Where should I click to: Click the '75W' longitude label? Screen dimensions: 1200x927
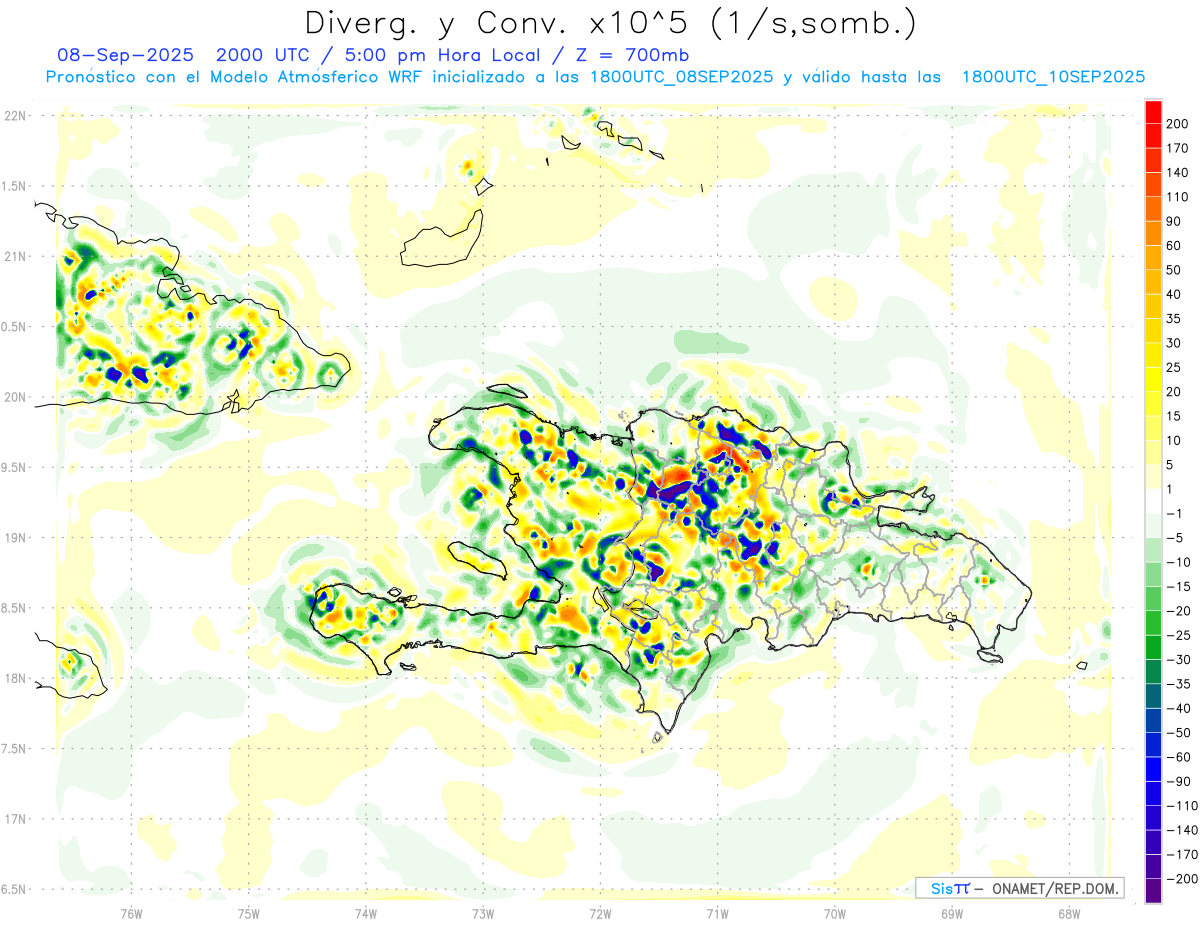249,914
